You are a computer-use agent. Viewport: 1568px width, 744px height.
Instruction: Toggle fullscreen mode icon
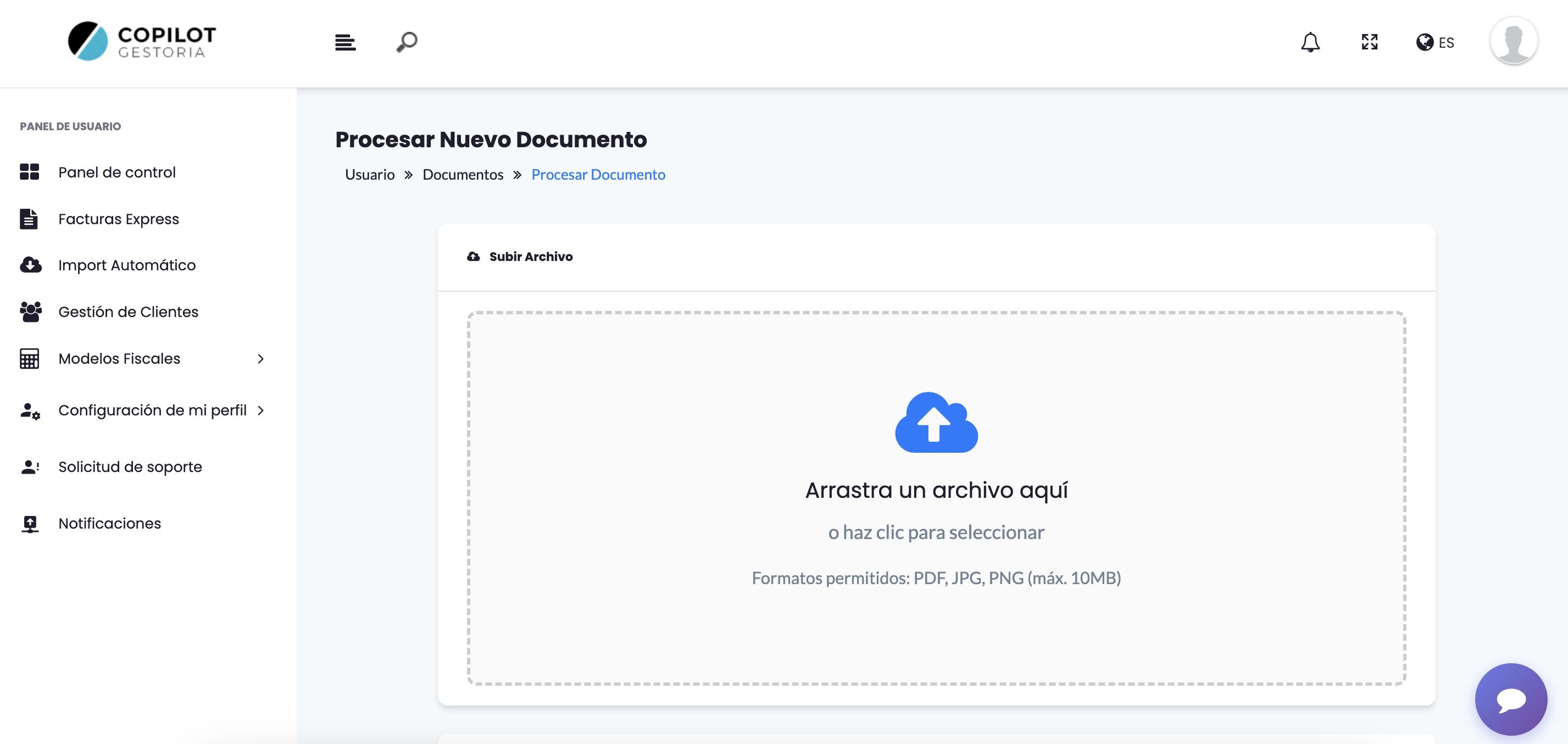(x=1369, y=41)
